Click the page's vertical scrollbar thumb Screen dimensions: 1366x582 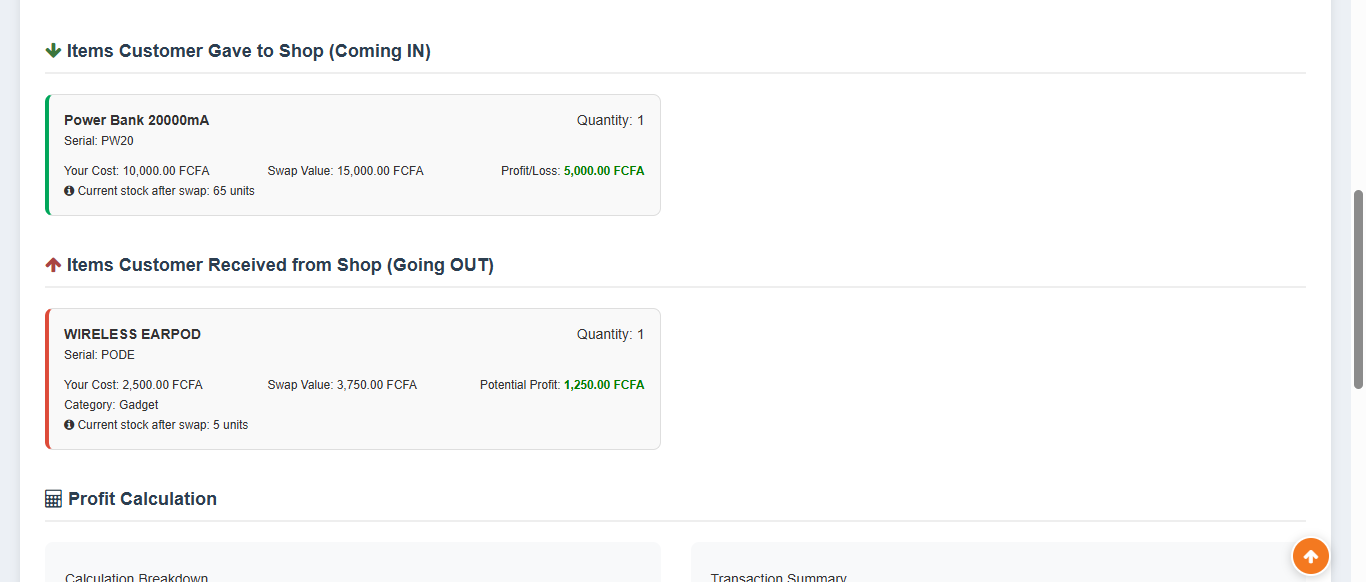pyautogui.click(x=1358, y=289)
